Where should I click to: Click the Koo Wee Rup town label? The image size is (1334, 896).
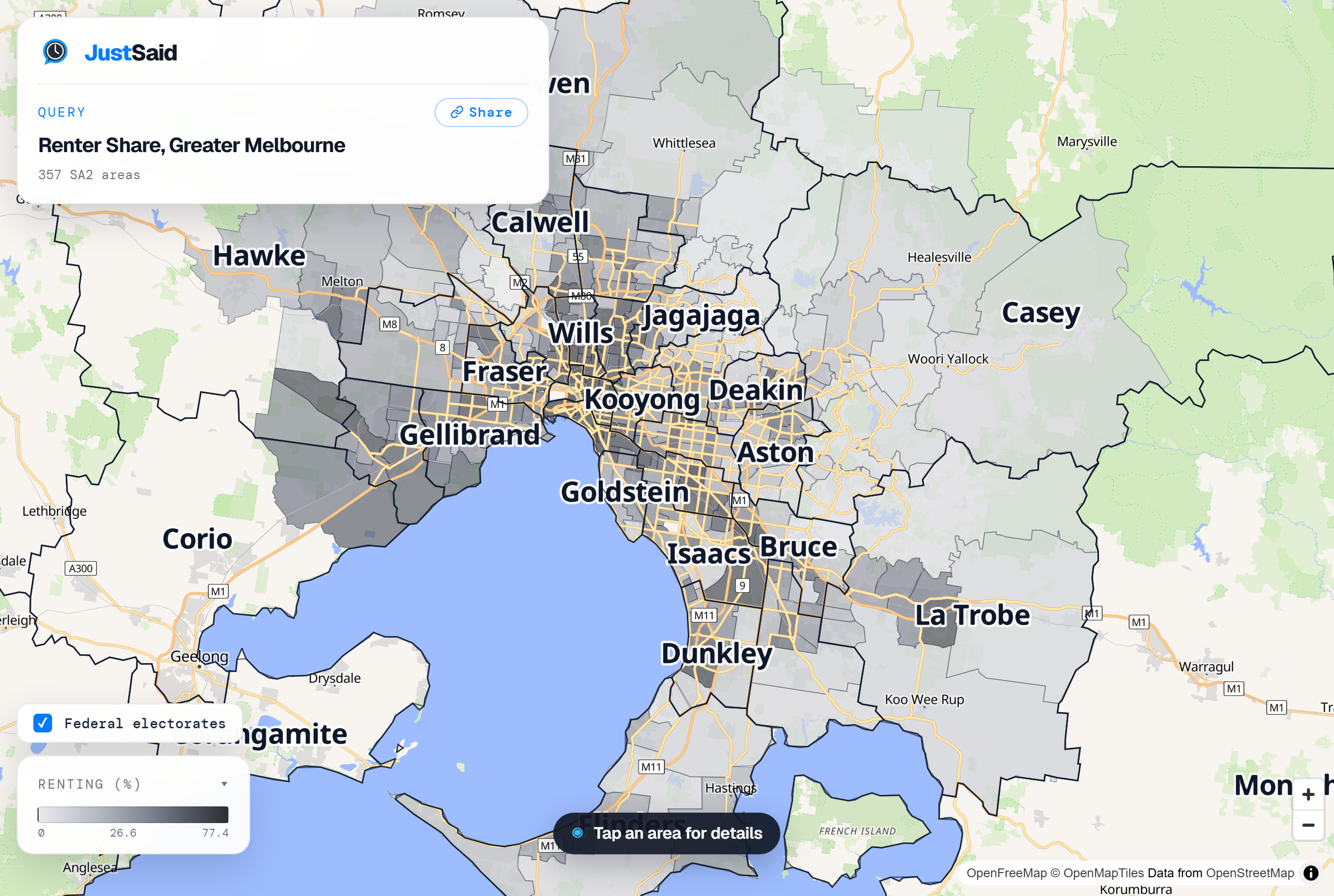tap(923, 700)
